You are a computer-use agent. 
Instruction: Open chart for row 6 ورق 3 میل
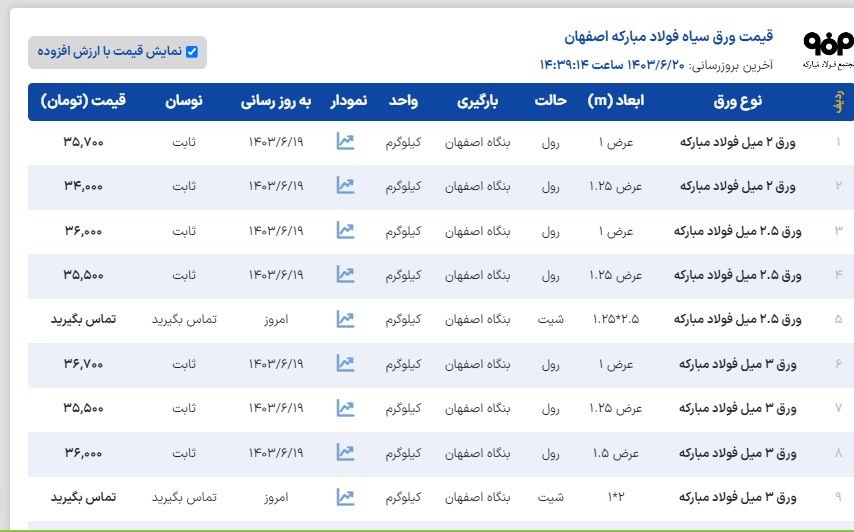tap(346, 364)
